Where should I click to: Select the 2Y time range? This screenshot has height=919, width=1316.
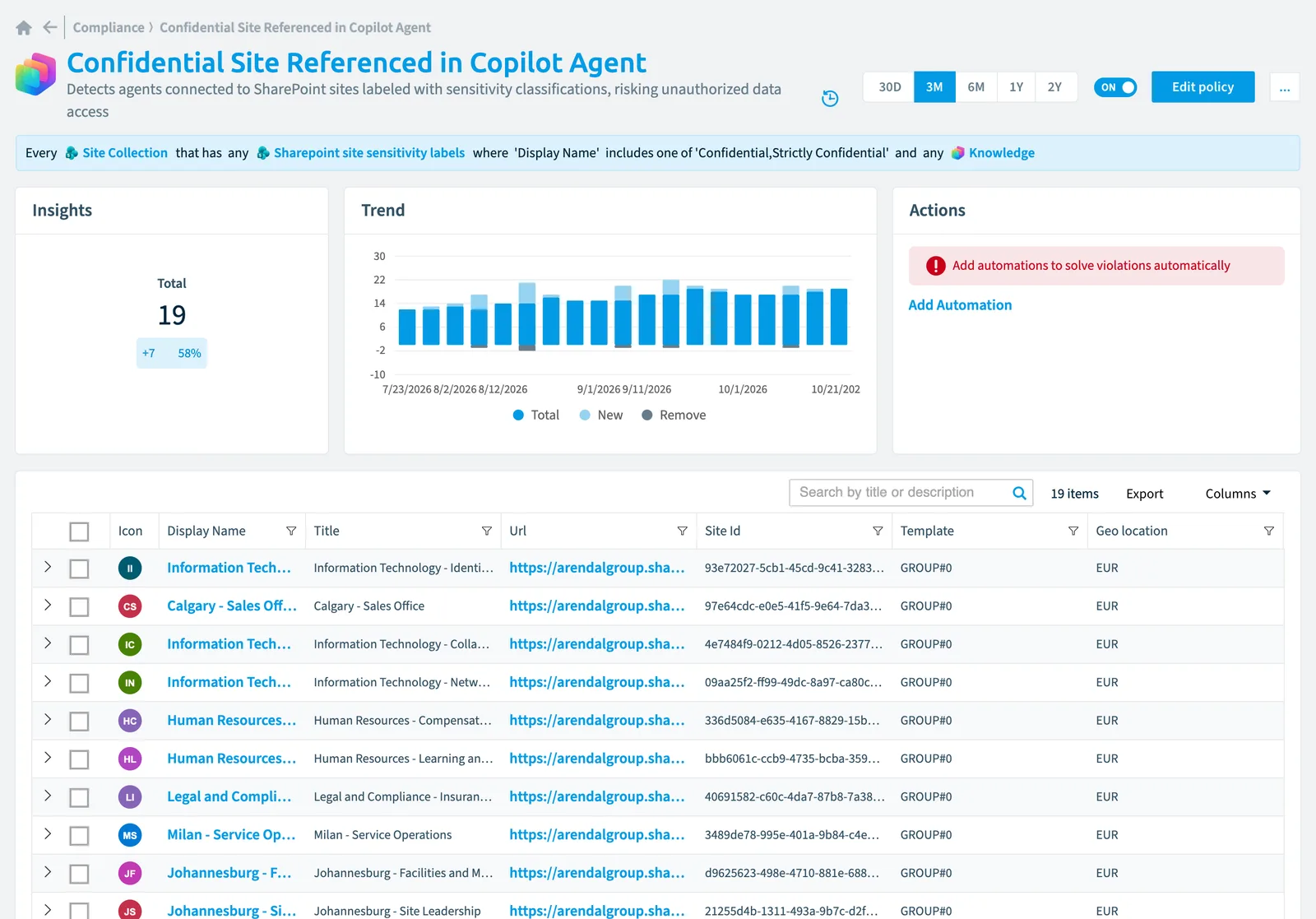[x=1055, y=87]
